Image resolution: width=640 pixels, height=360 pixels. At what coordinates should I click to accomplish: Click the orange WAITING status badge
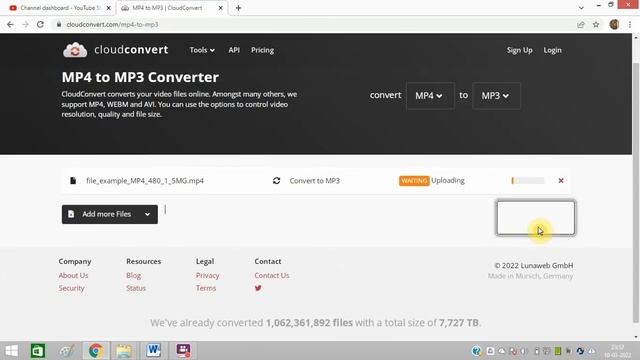414,180
